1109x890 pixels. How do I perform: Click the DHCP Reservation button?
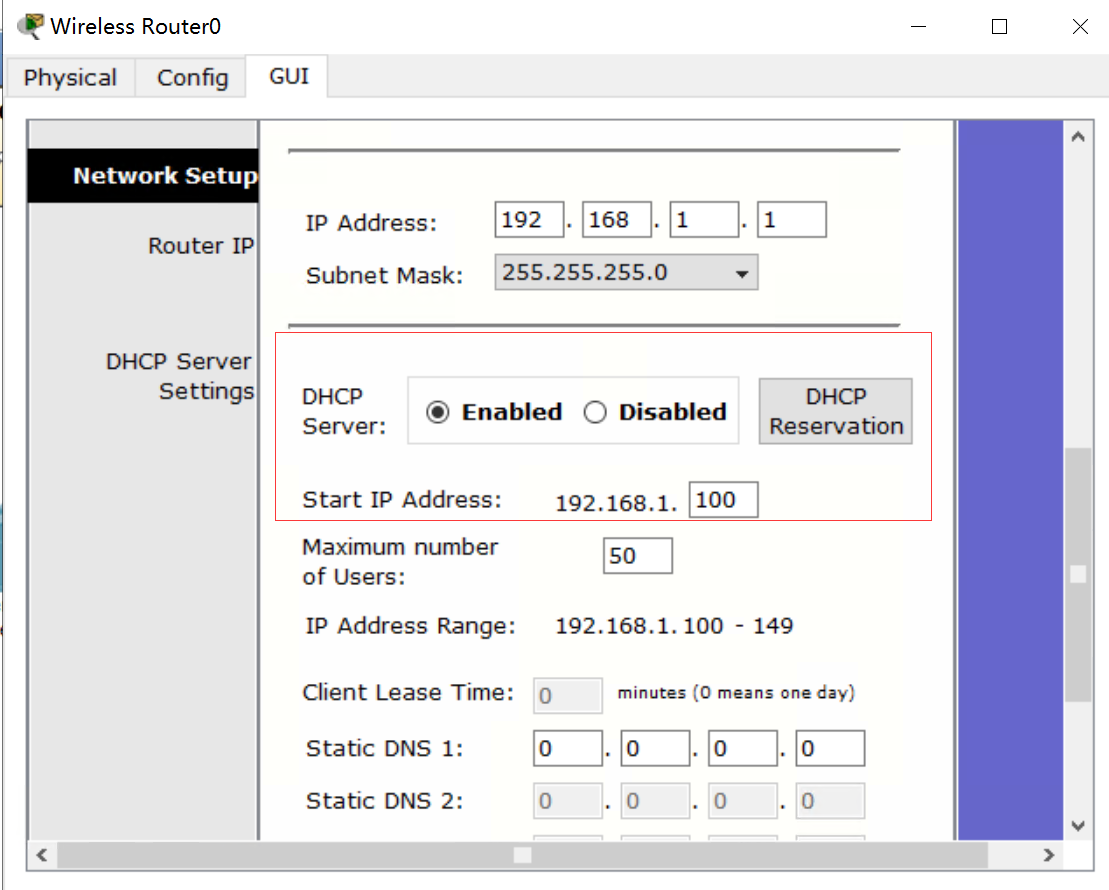pyautogui.click(x=835, y=411)
